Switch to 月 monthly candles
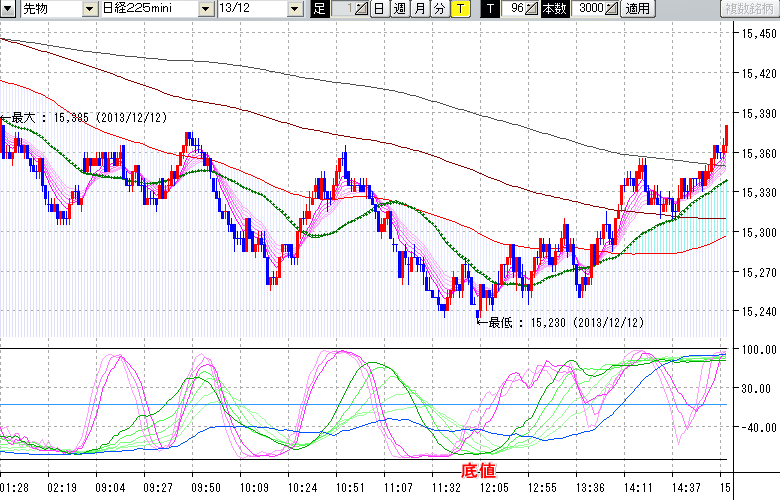This screenshot has width=780, height=500. [x=419, y=9]
